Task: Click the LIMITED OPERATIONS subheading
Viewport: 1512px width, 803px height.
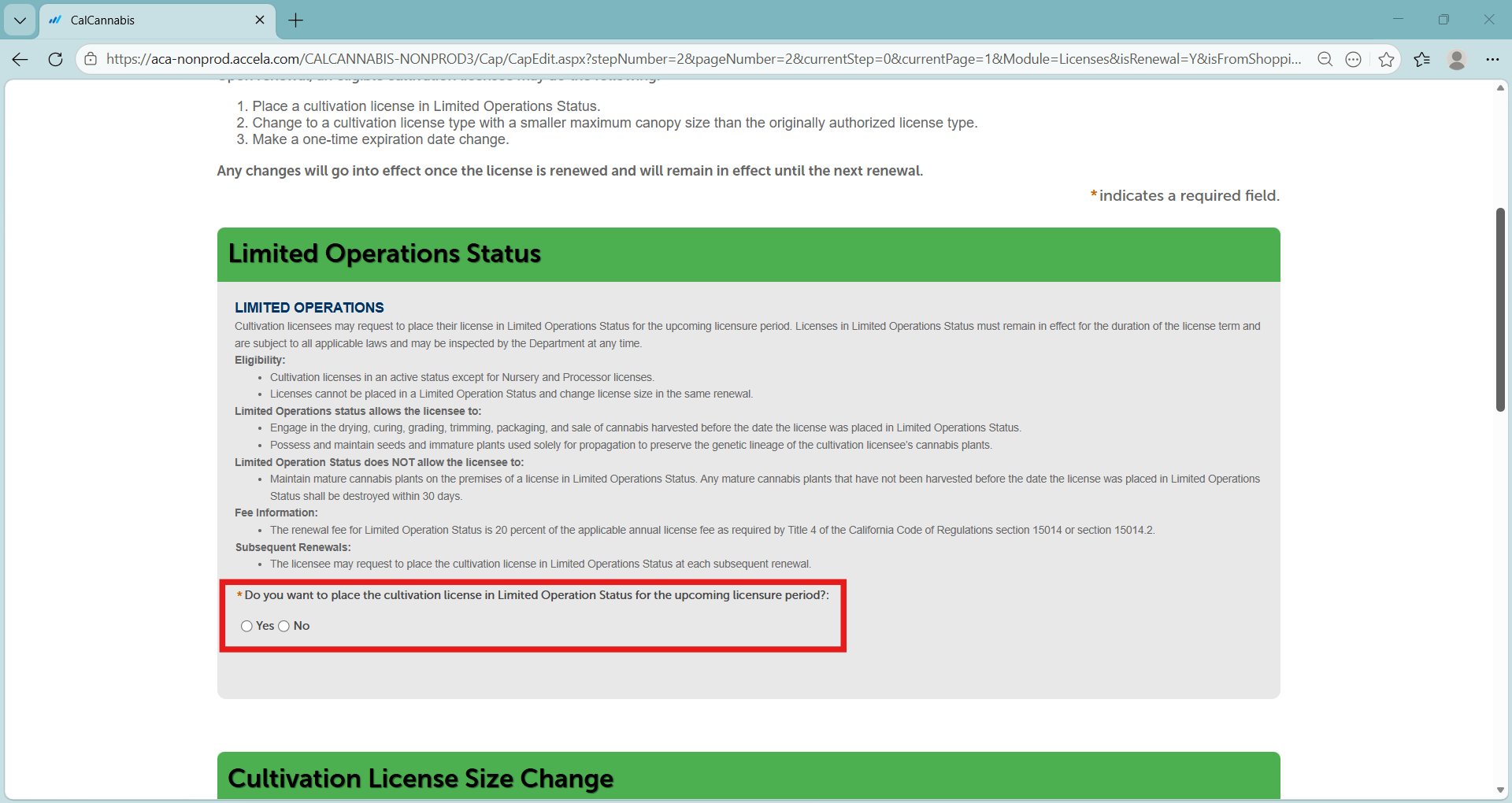Action: [x=309, y=308]
